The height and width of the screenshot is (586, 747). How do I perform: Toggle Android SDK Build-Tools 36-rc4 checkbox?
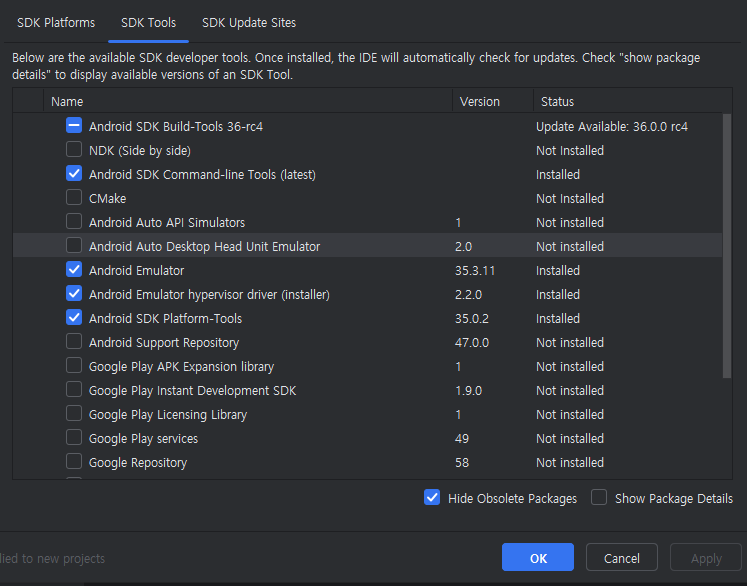point(74,125)
